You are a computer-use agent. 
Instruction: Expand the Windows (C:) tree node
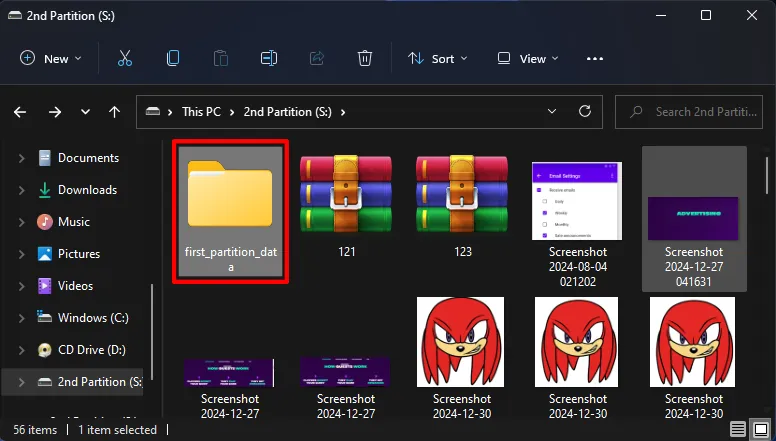pos(21,318)
